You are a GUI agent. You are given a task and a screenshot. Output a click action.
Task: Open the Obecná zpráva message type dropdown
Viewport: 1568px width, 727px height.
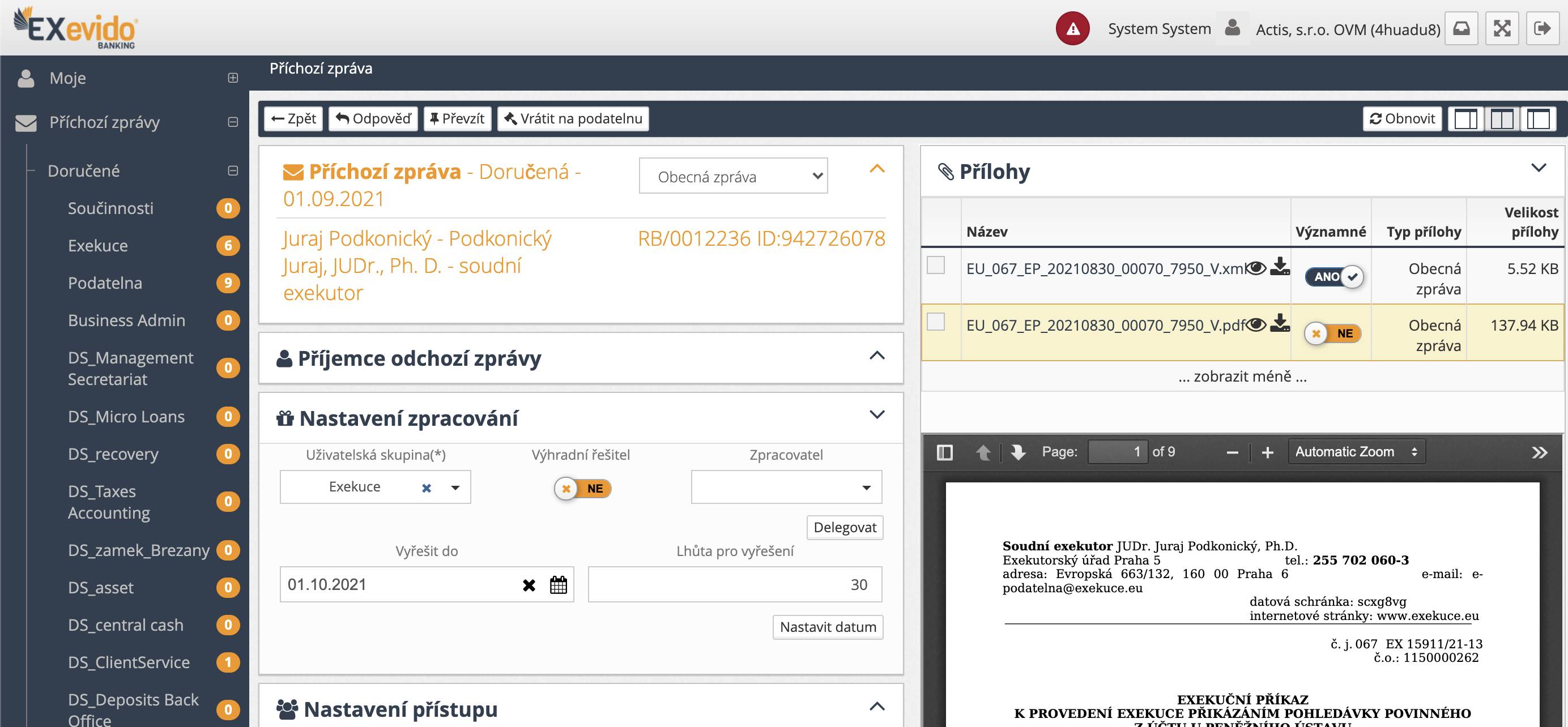[733, 177]
